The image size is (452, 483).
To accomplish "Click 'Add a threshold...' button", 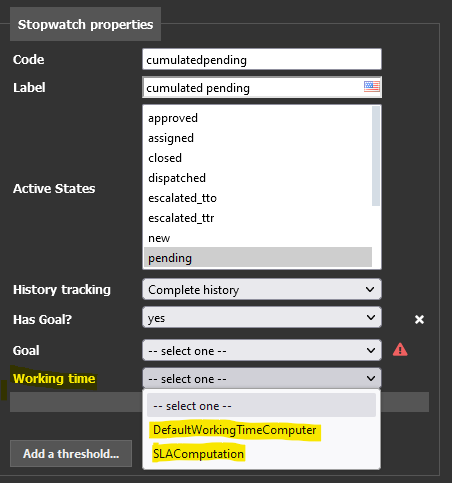I will [x=71, y=453].
